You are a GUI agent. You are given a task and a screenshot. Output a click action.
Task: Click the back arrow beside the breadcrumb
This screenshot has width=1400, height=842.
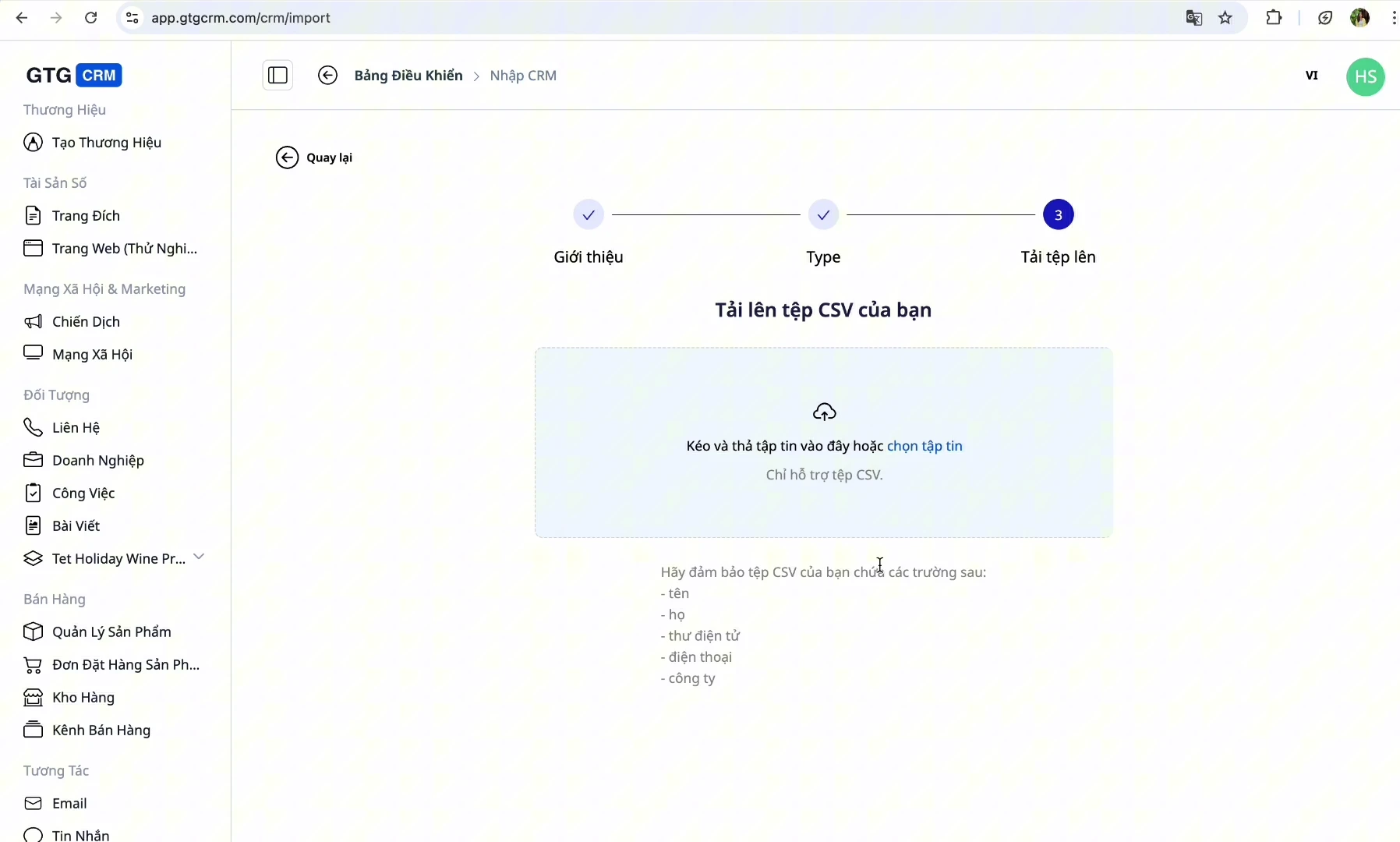click(327, 75)
